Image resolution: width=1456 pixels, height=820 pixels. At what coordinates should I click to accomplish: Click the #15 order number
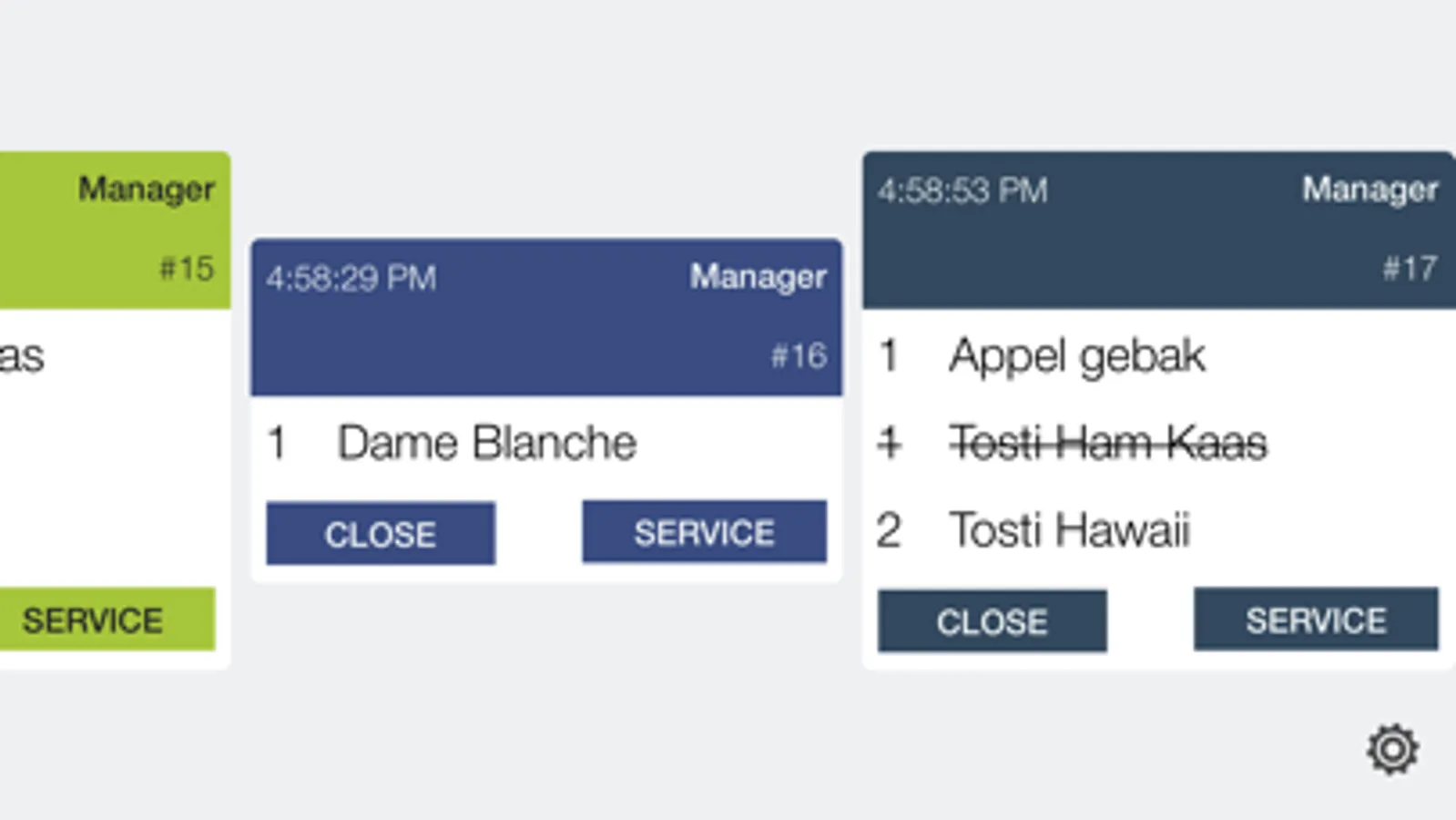187,268
